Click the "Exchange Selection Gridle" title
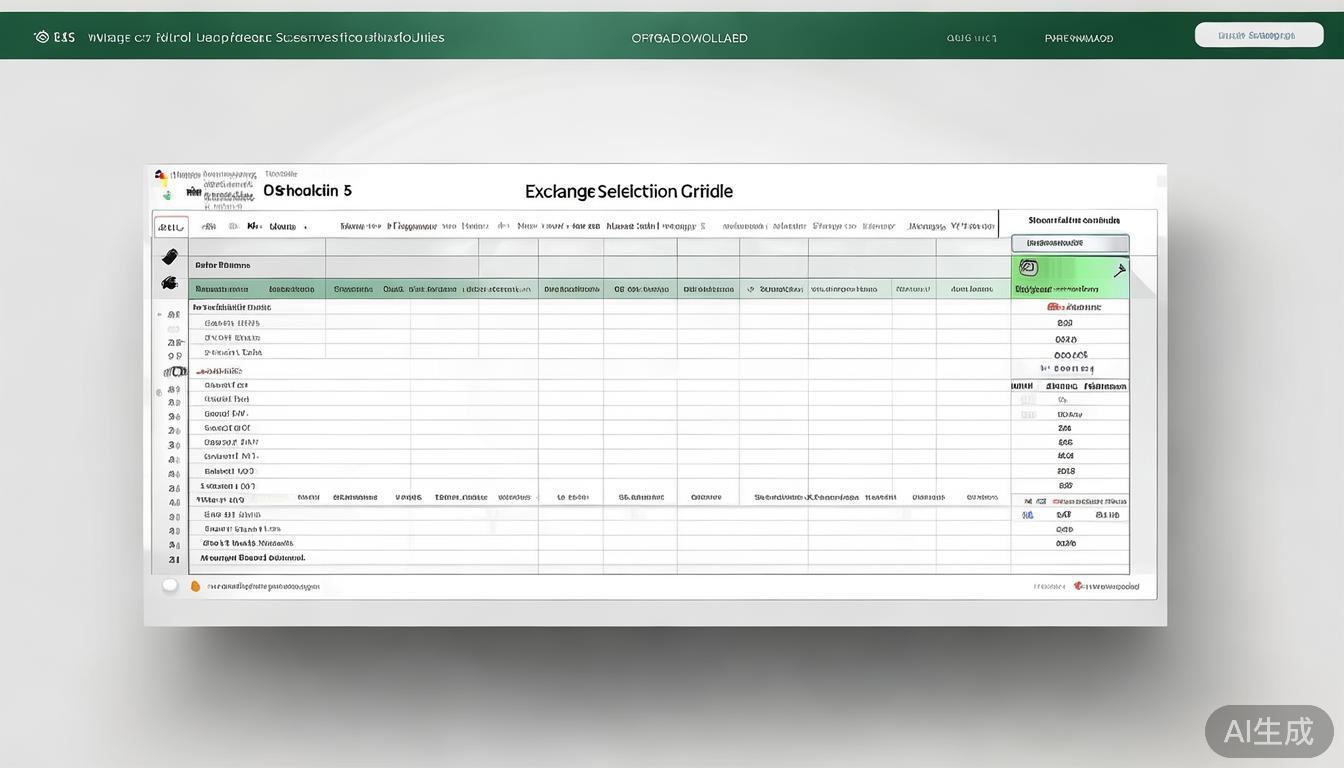 pos(628,191)
